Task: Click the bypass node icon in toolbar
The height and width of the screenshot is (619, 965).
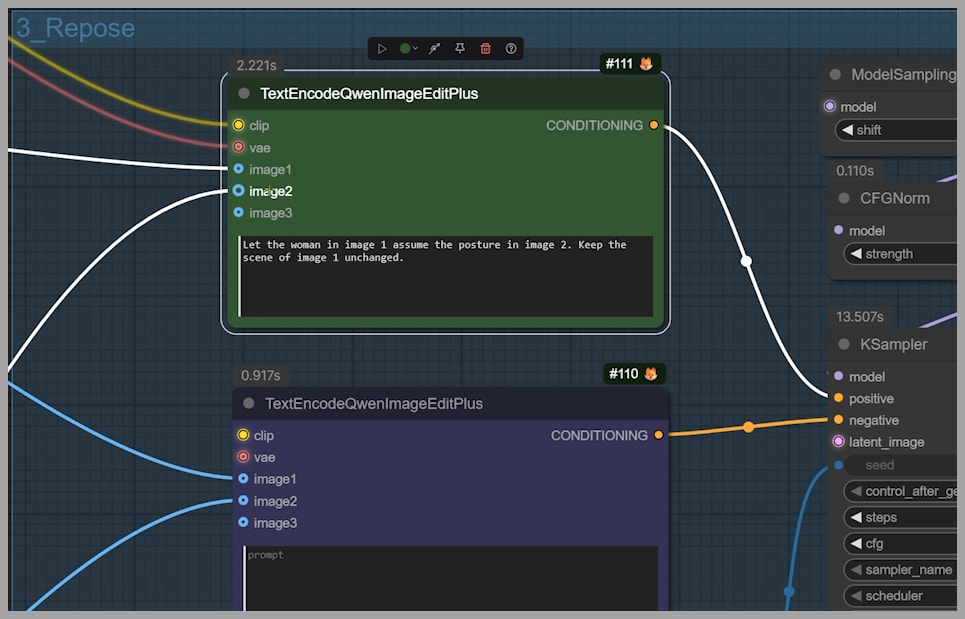Action: point(435,48)
